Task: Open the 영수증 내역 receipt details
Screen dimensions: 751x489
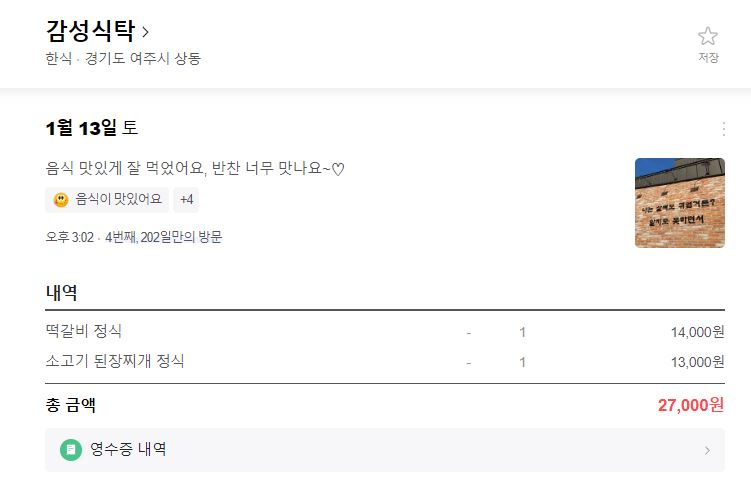Action: click(128, 450)
